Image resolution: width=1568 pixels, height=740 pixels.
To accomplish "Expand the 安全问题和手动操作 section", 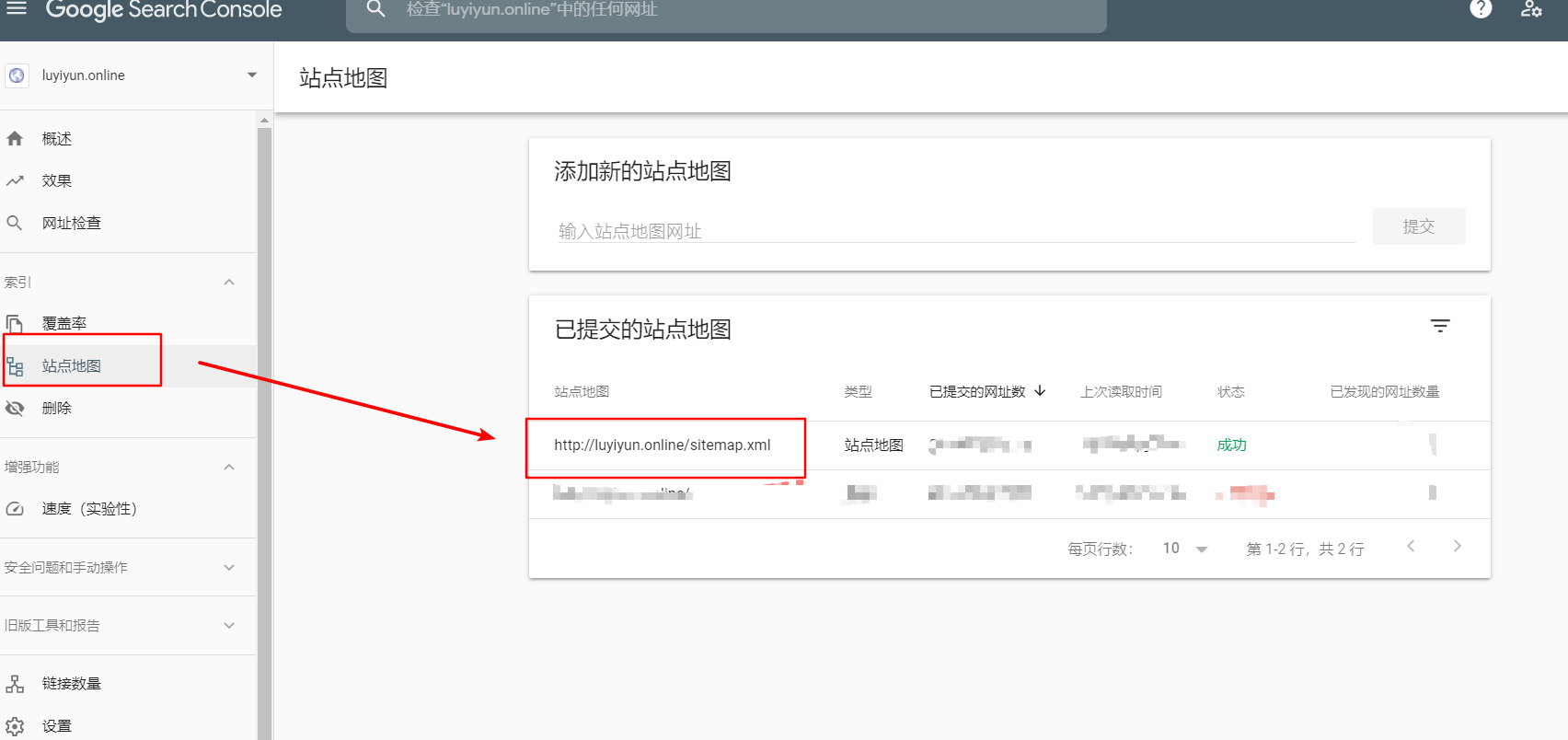I will [229, 568].
